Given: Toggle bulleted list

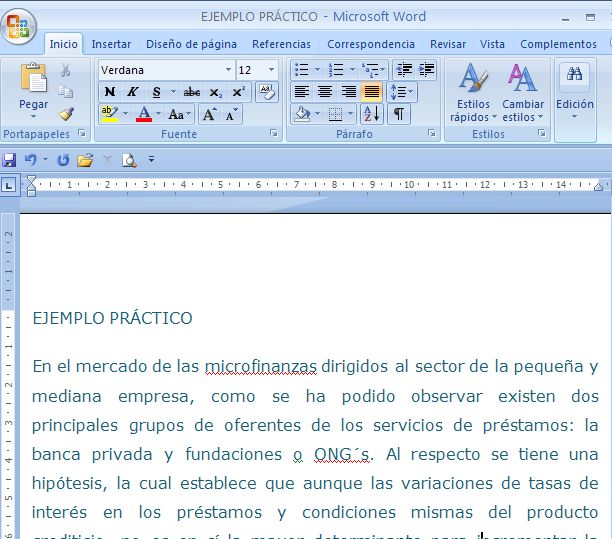Looking at the screenshot, I should 302,70.
